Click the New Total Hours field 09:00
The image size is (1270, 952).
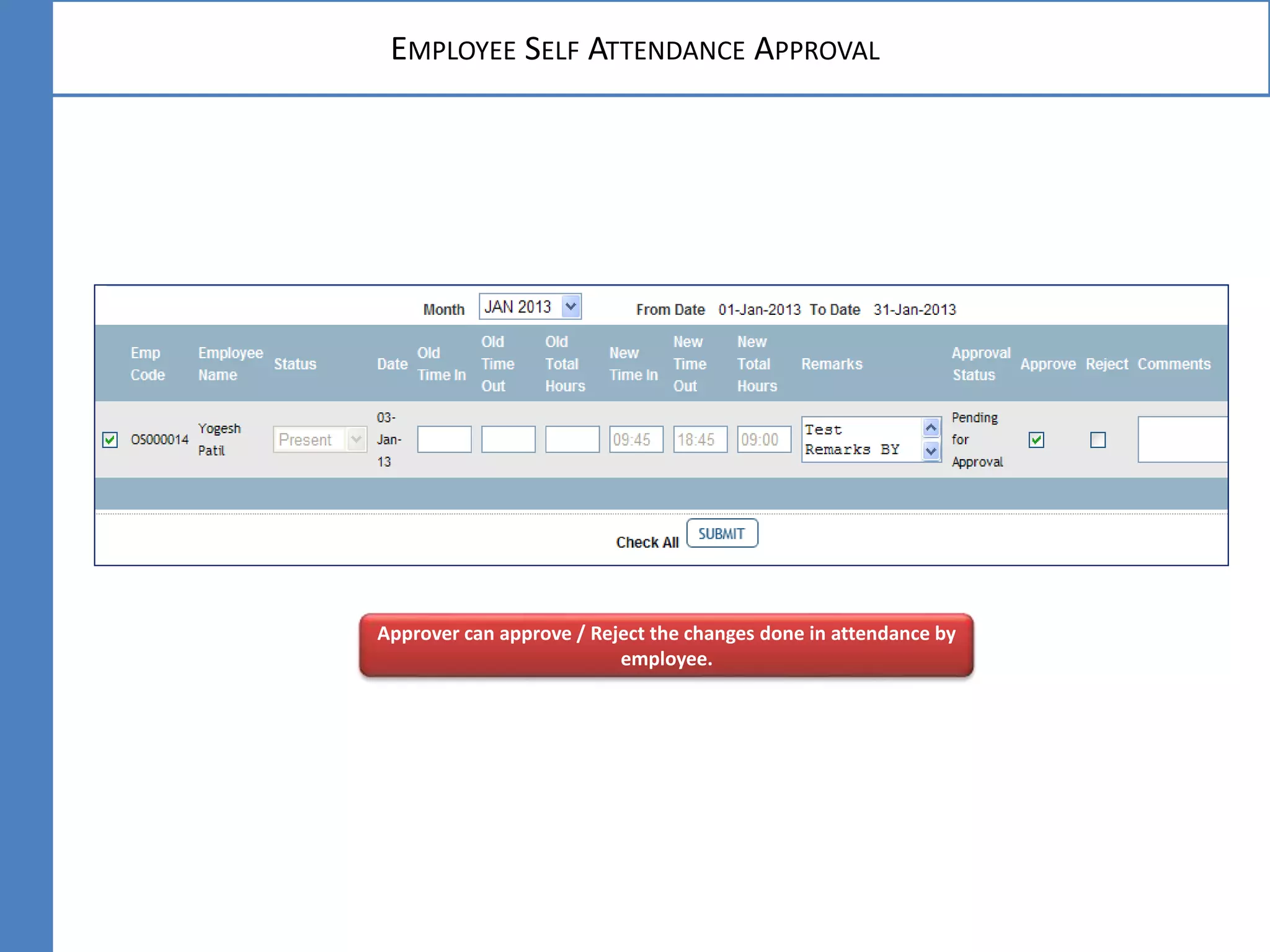tap(764, 439)
